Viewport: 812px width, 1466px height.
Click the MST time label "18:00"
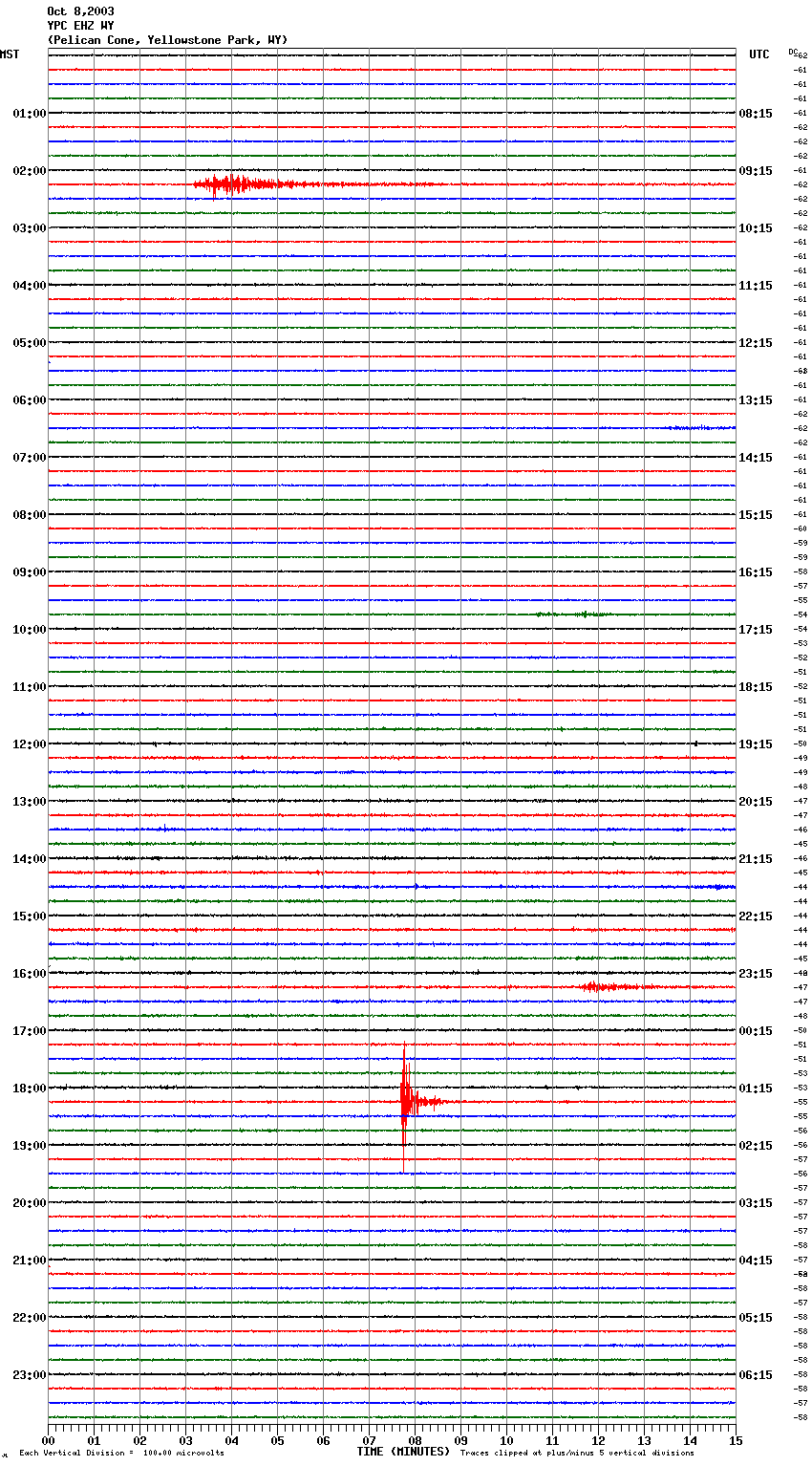pos(30,1089)
